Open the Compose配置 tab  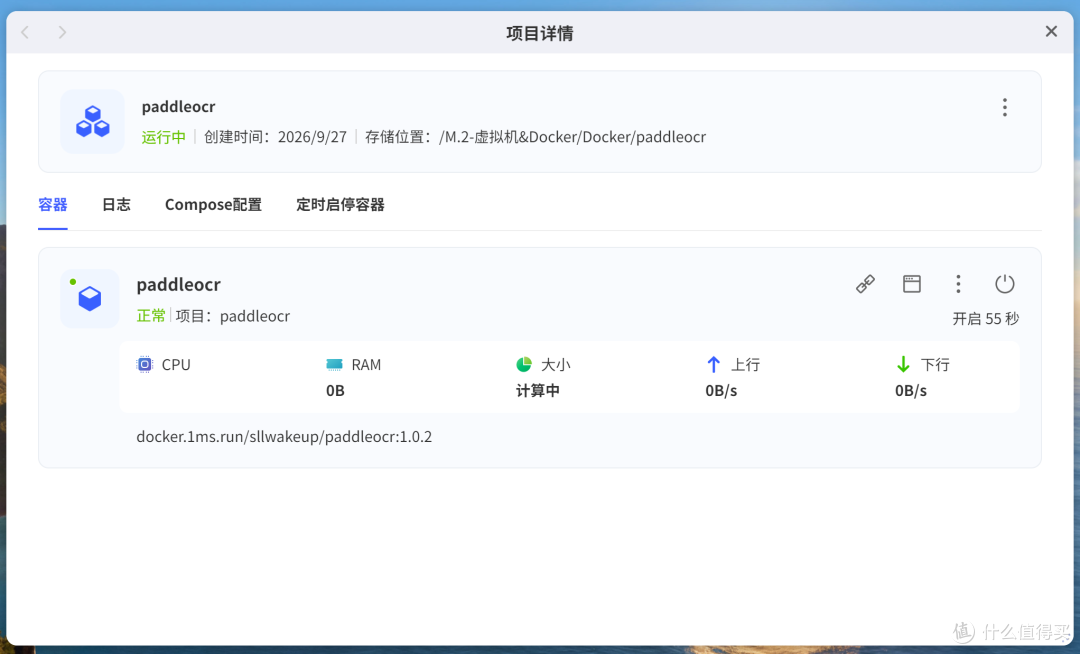(213, 204)
